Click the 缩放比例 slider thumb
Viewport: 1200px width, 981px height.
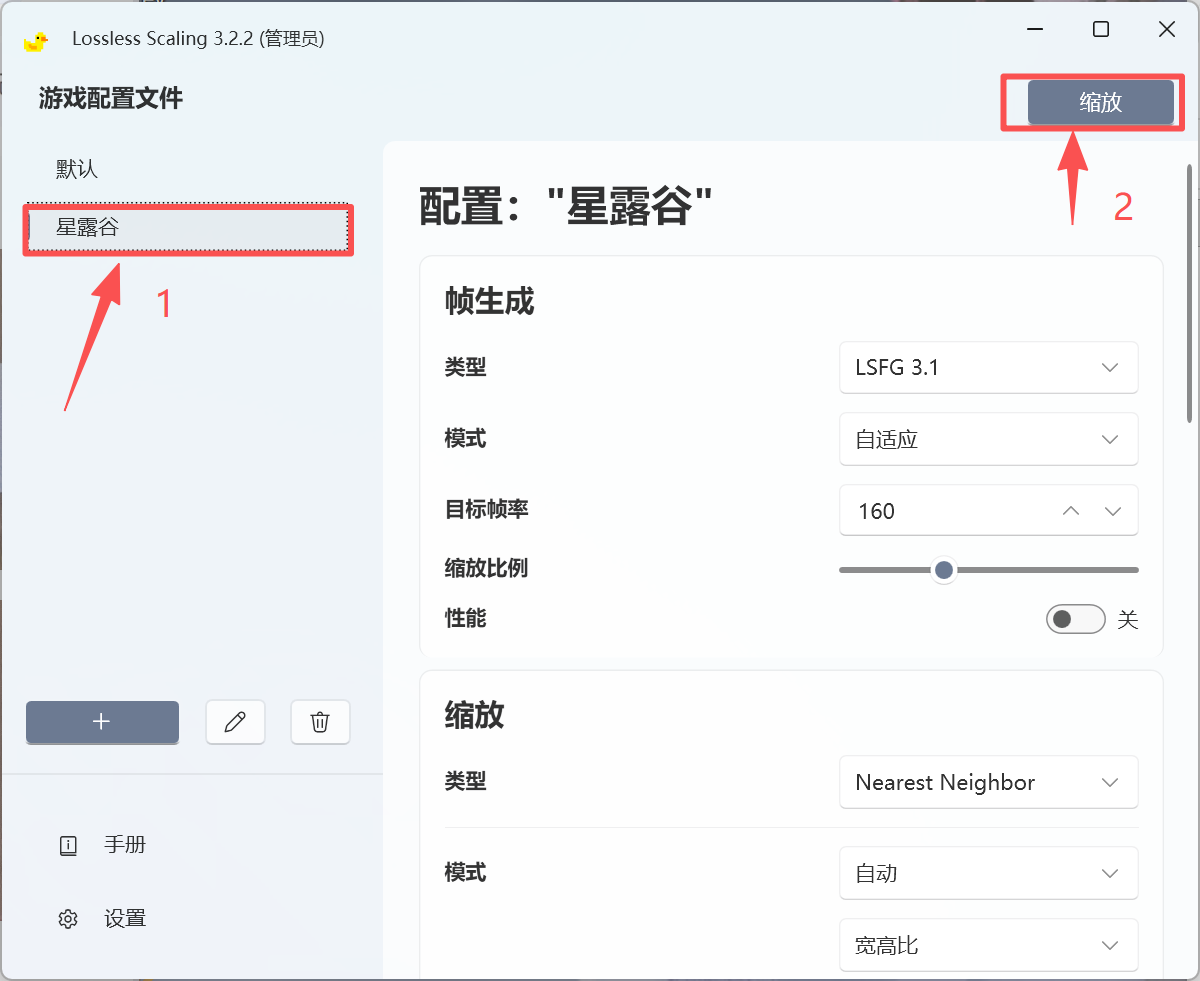click(x=943, y=570)
